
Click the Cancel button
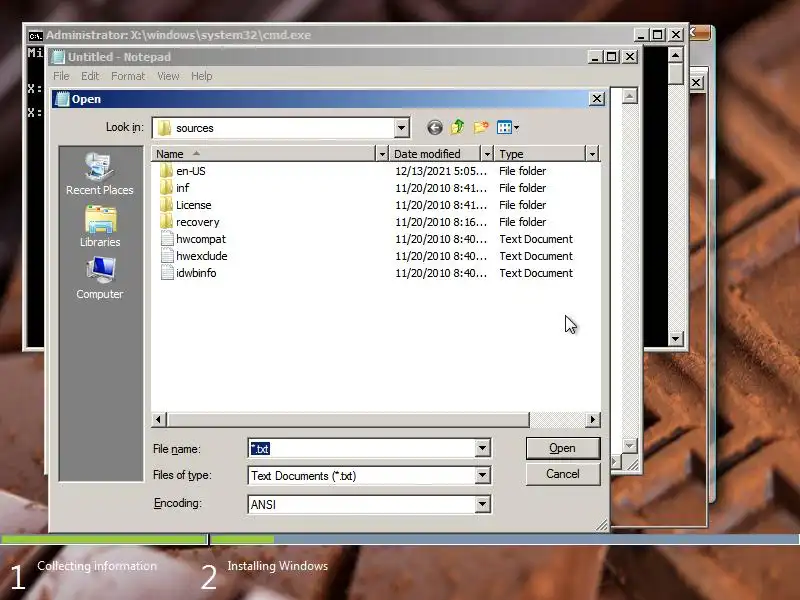point(563,474)
